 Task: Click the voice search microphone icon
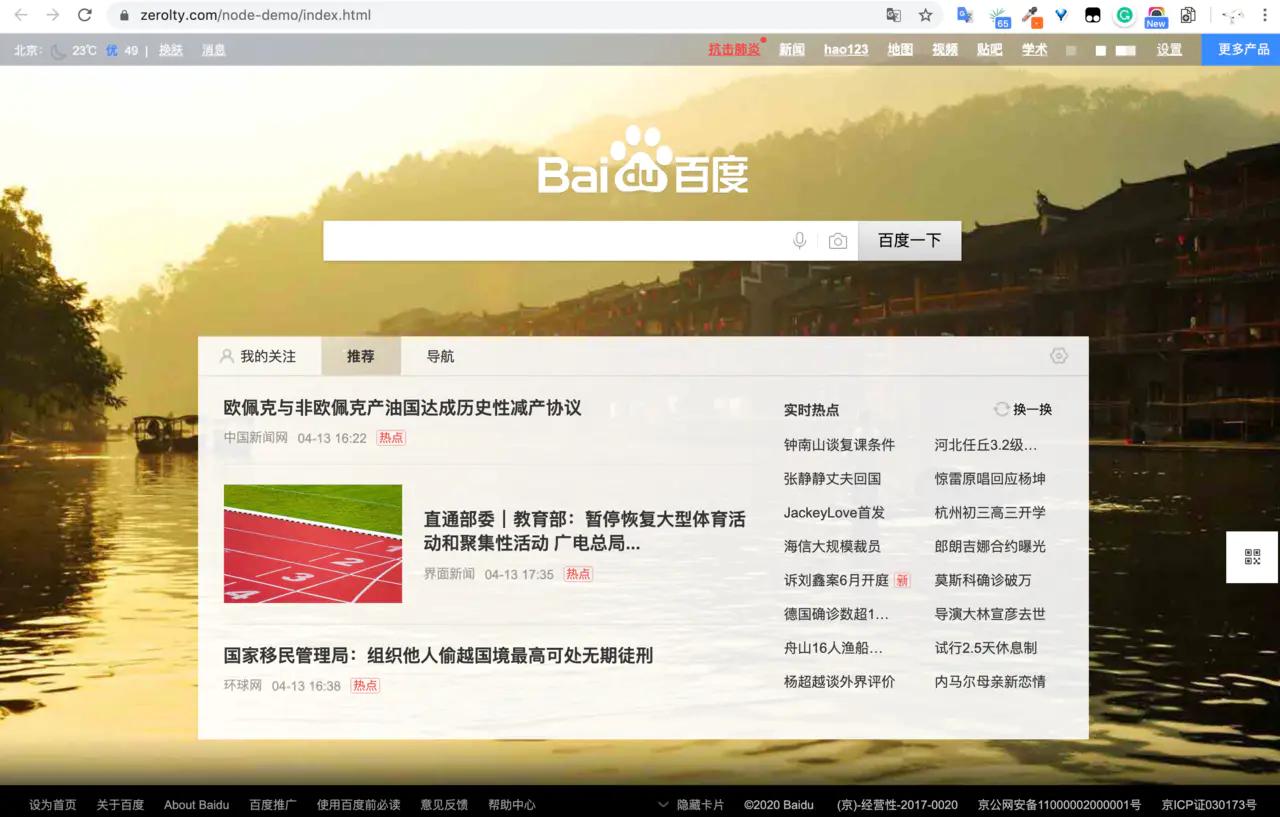(799, 240)
